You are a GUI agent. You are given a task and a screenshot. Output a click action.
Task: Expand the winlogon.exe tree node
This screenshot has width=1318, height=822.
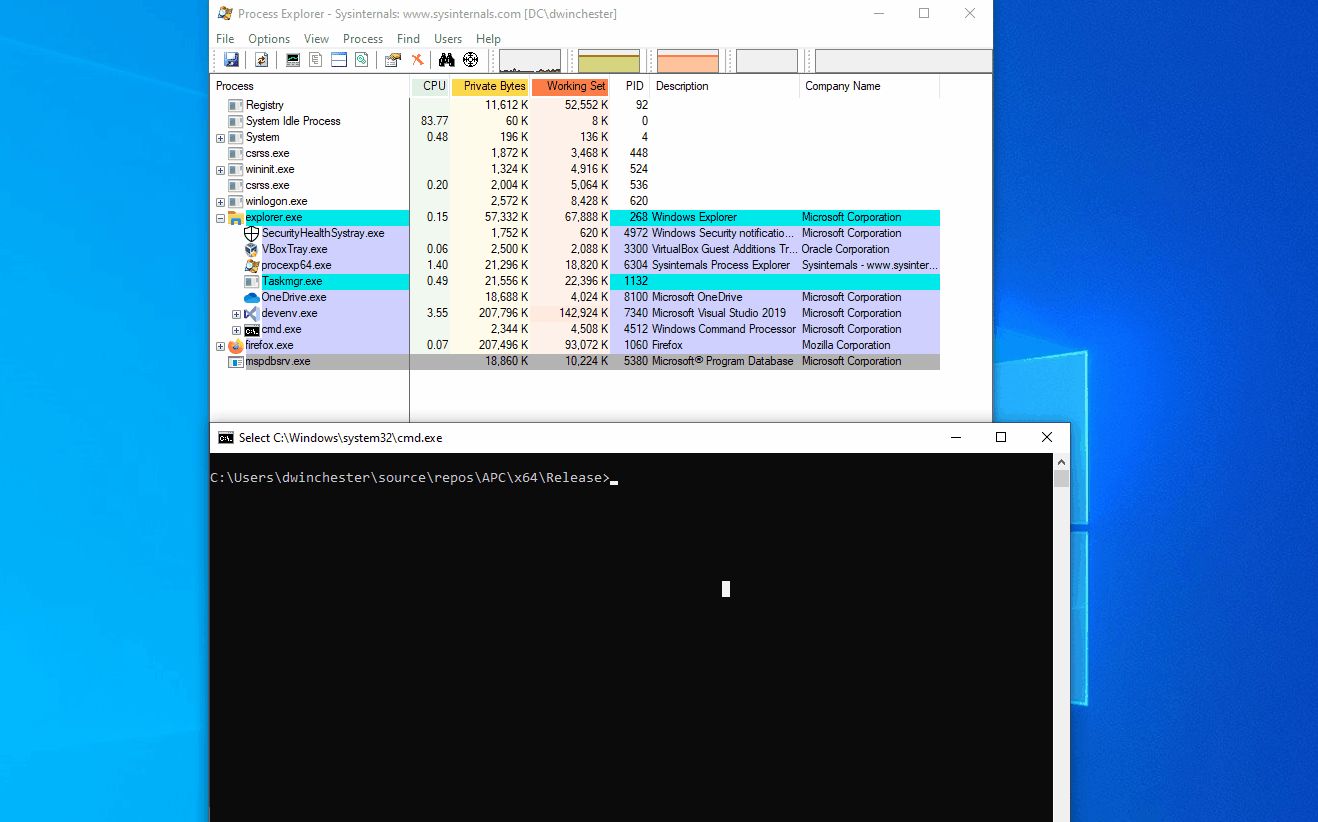pyautogui.click(x=220, y=202)
